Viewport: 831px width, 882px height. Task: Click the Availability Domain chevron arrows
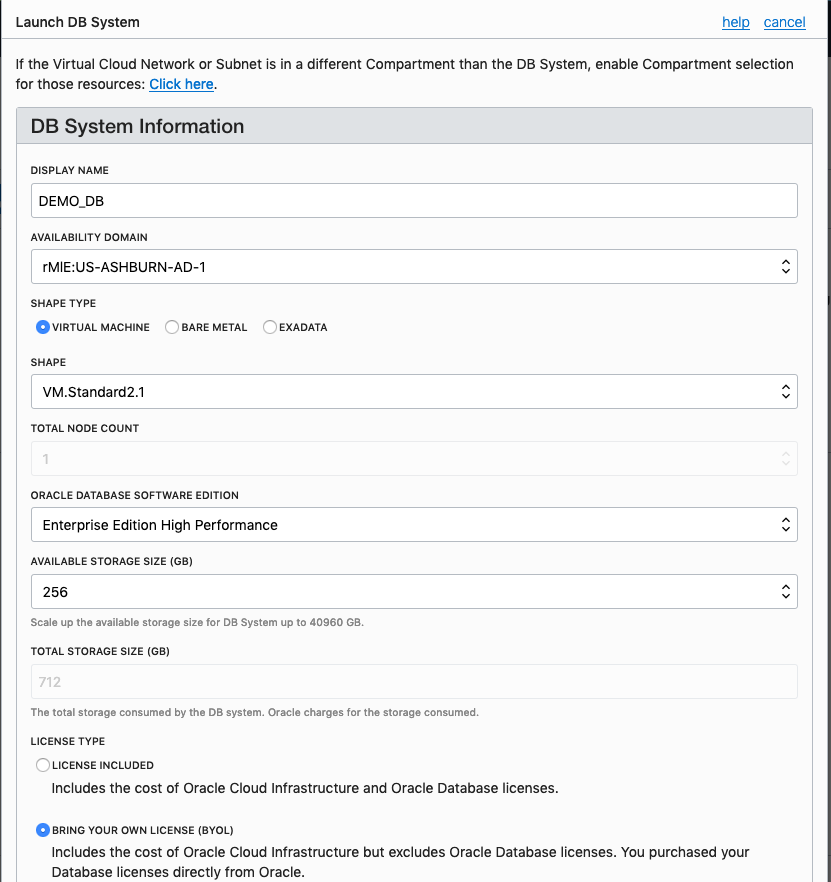click(x=785, y=267)
